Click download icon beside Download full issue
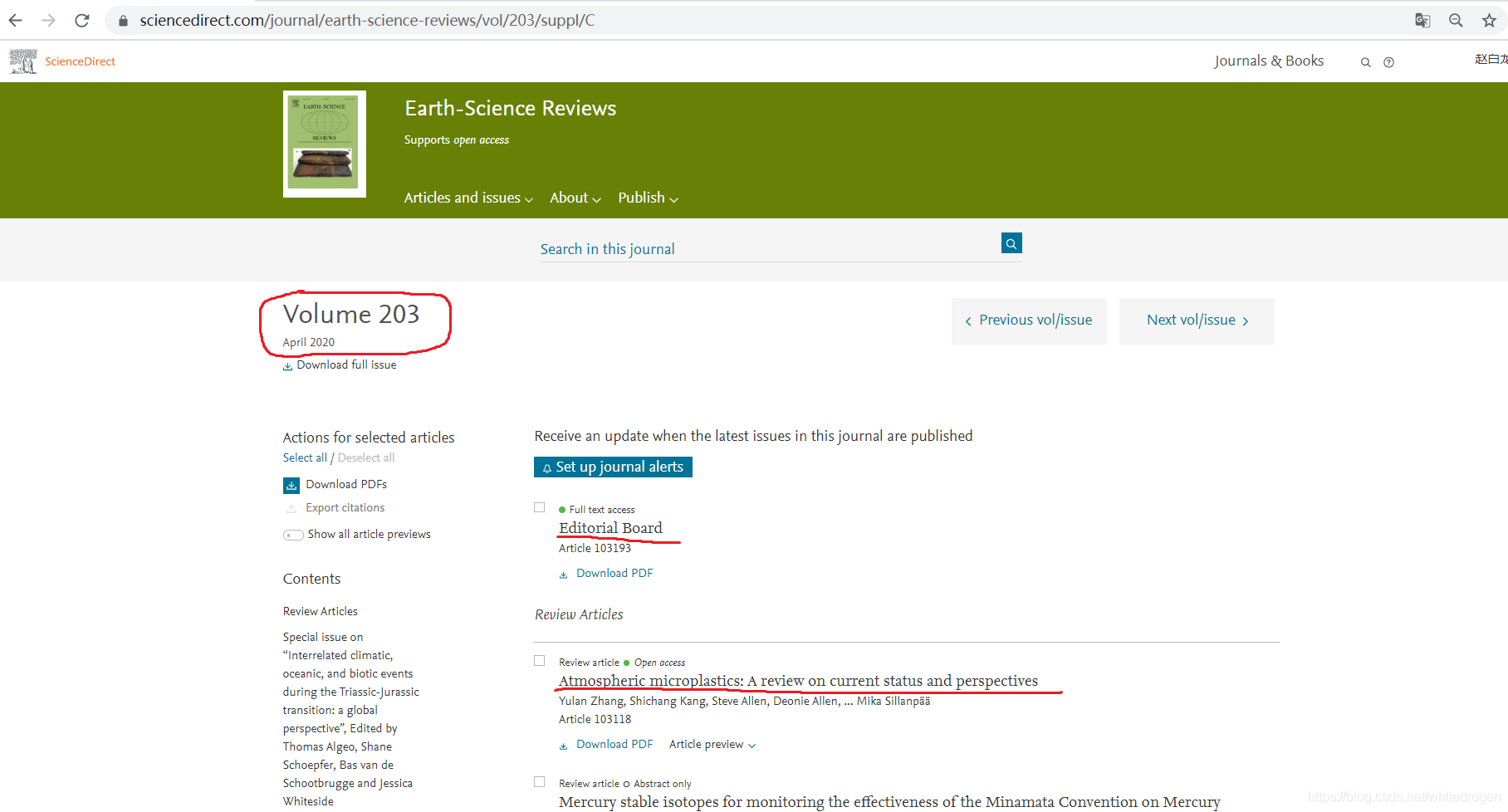 tap(287, 366)
